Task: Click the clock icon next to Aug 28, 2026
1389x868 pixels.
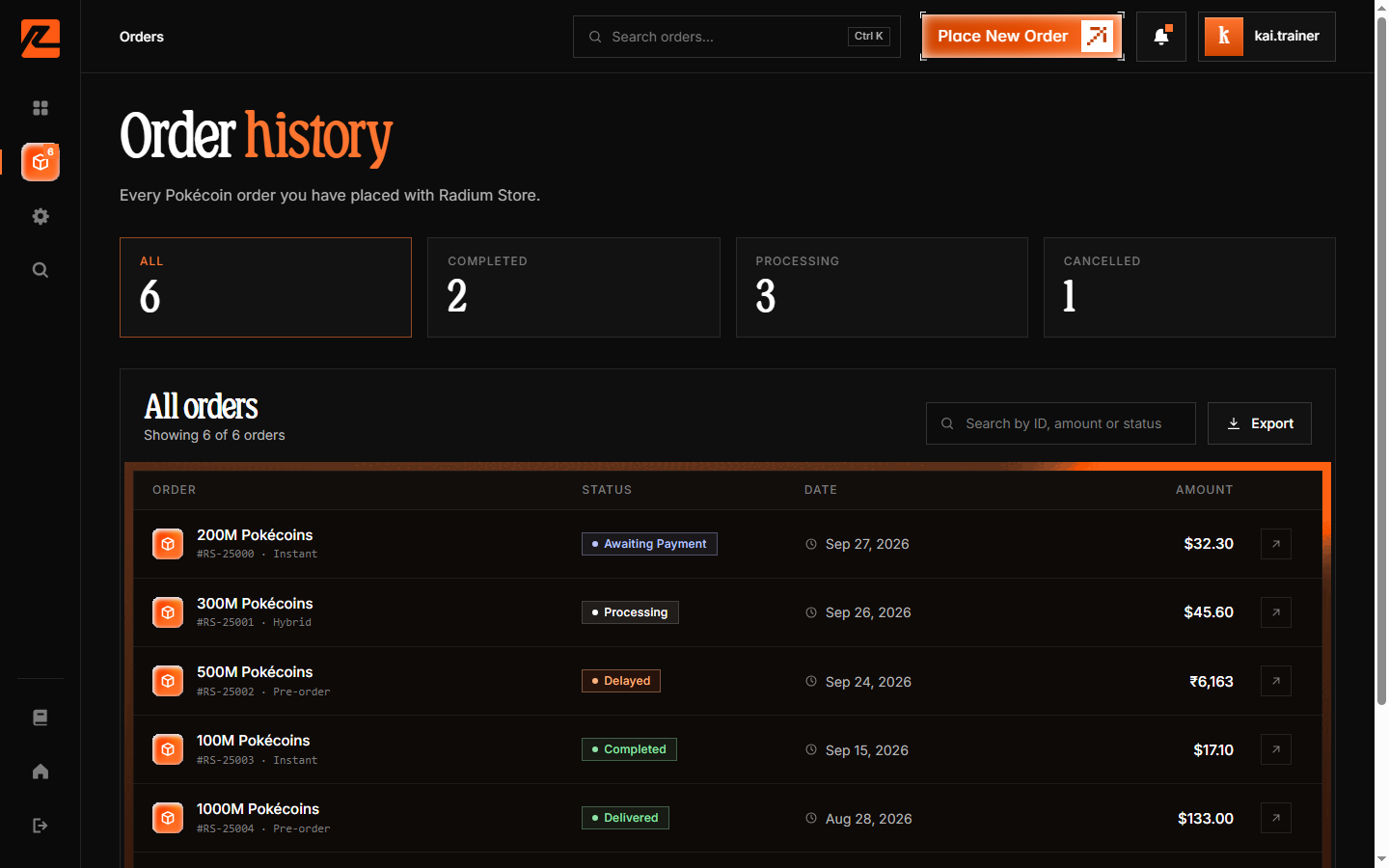Action: point(811,818)
